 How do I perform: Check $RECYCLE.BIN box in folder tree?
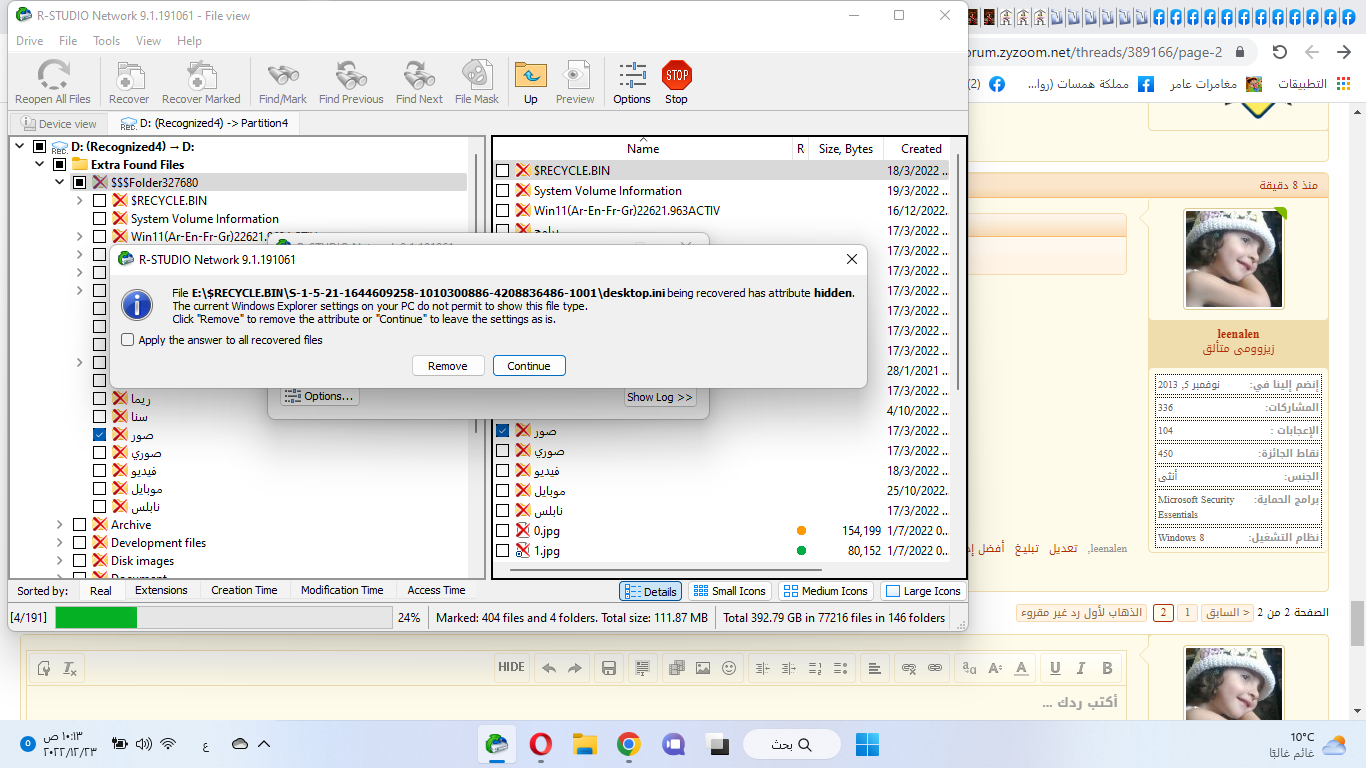[99, 201]
